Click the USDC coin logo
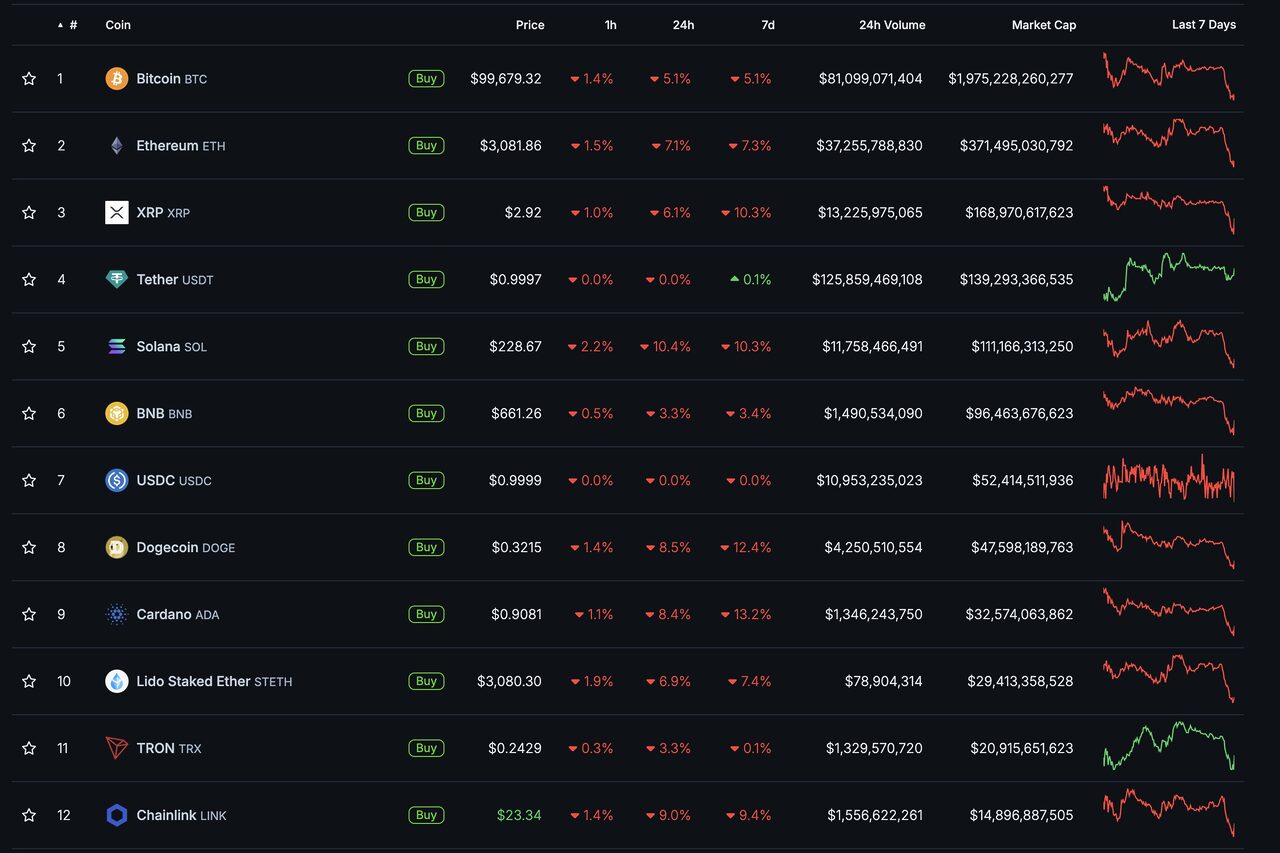This screenshot has width=1280, height=853. pyautogui.click(x=117, y=480)
